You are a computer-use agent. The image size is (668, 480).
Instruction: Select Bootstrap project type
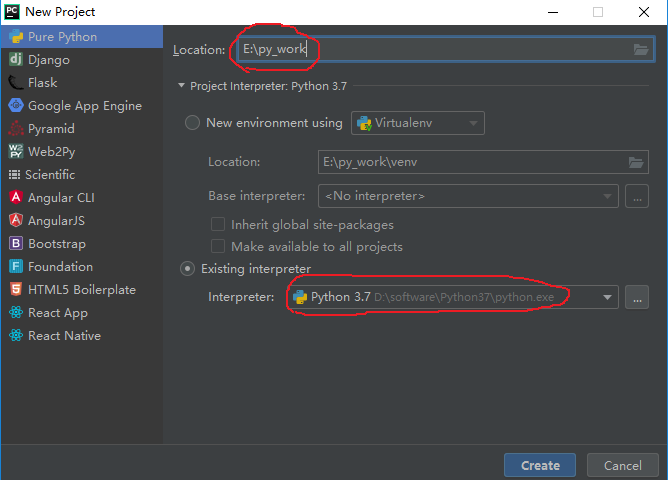[x=82, y=244]
